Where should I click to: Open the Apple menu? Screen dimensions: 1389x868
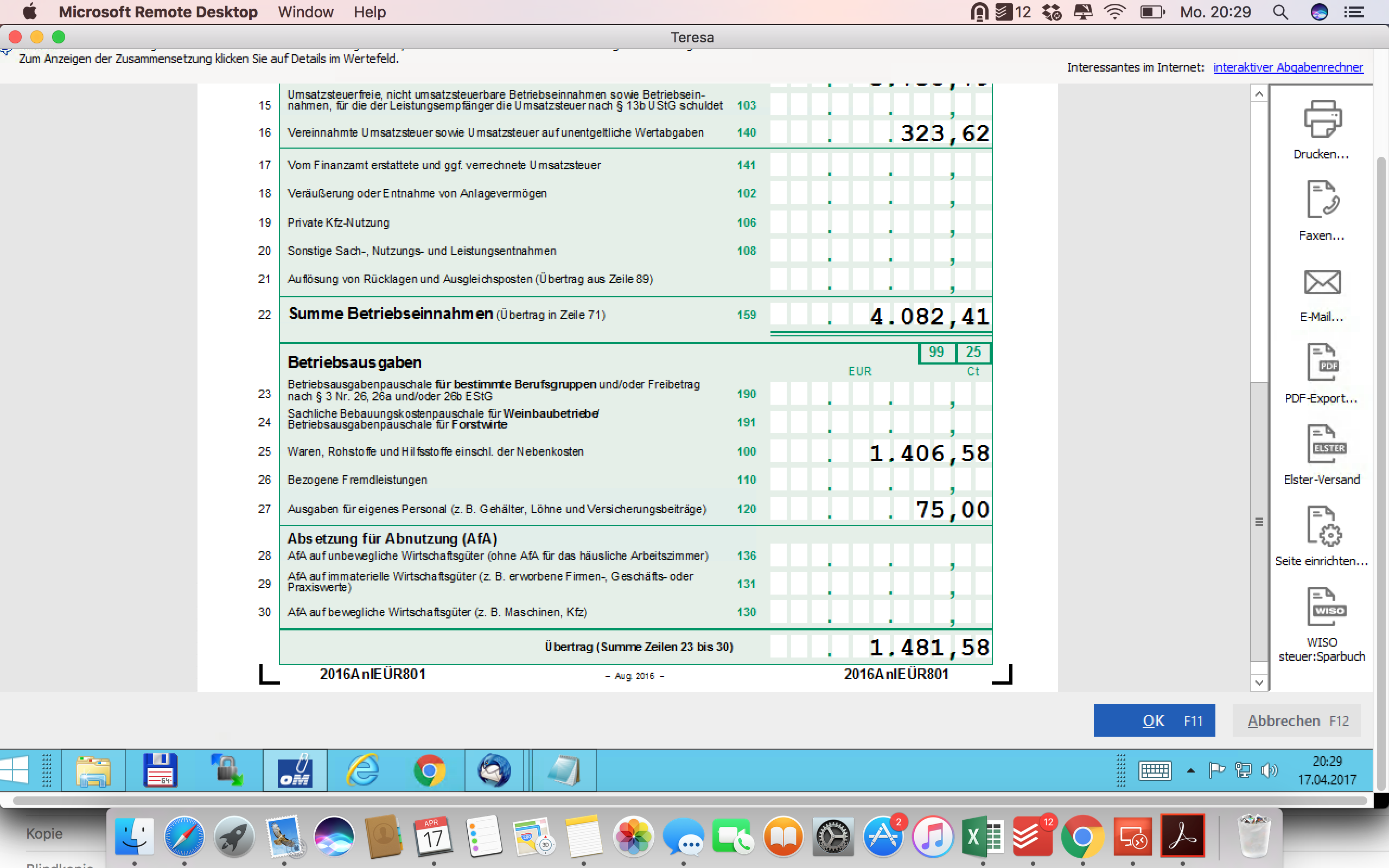point(29,11)
